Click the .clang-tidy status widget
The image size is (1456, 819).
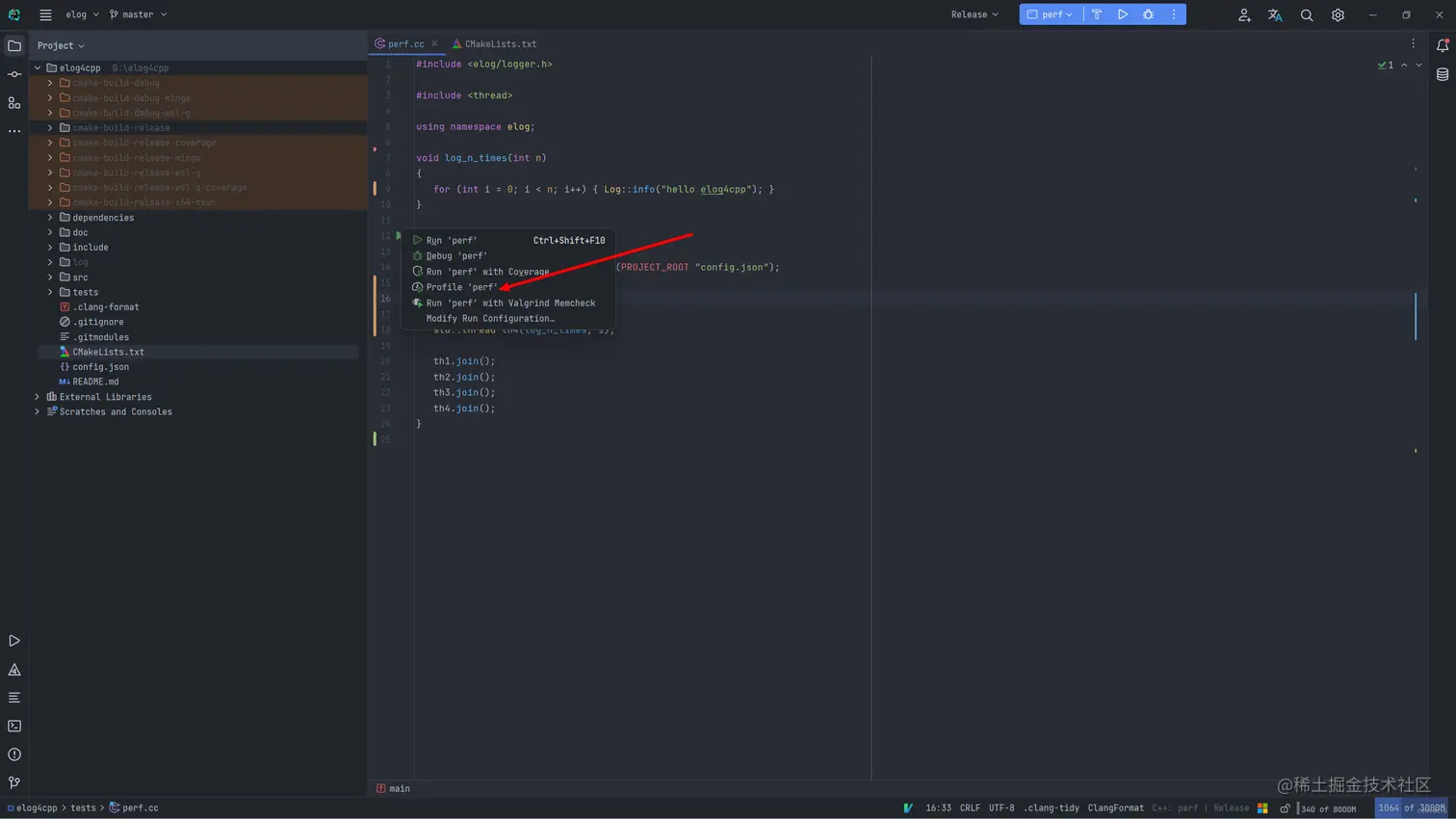click(x=1051, y=808)
